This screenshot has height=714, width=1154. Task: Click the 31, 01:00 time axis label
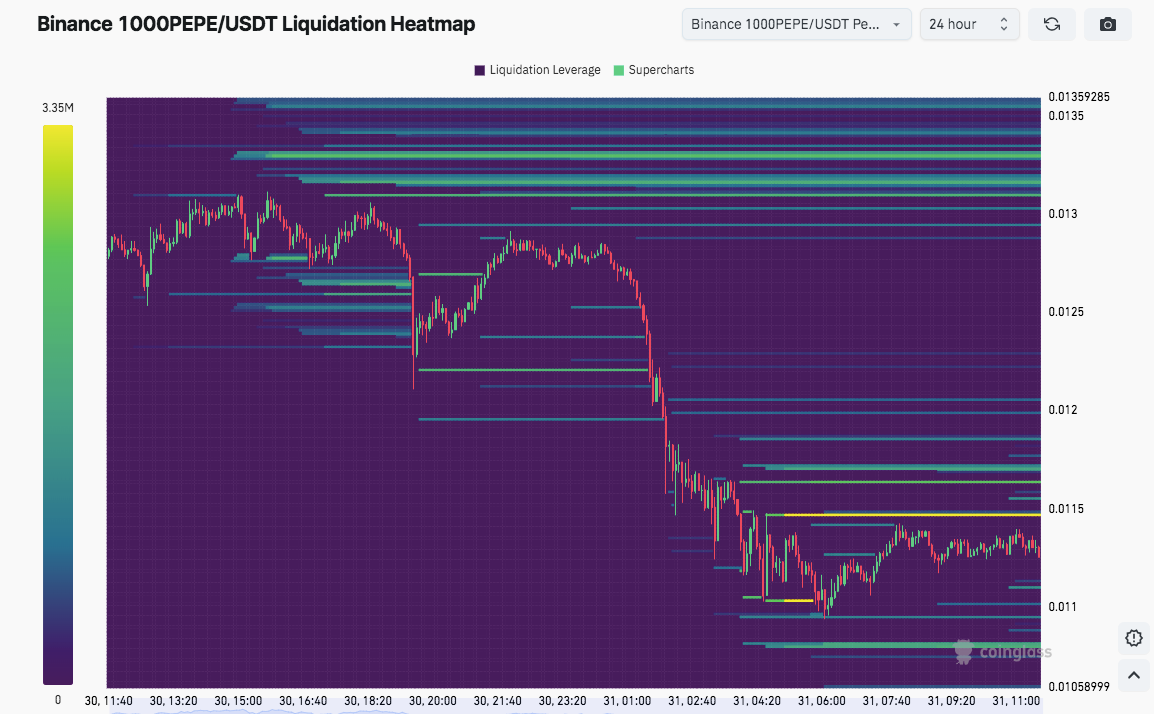627,701
